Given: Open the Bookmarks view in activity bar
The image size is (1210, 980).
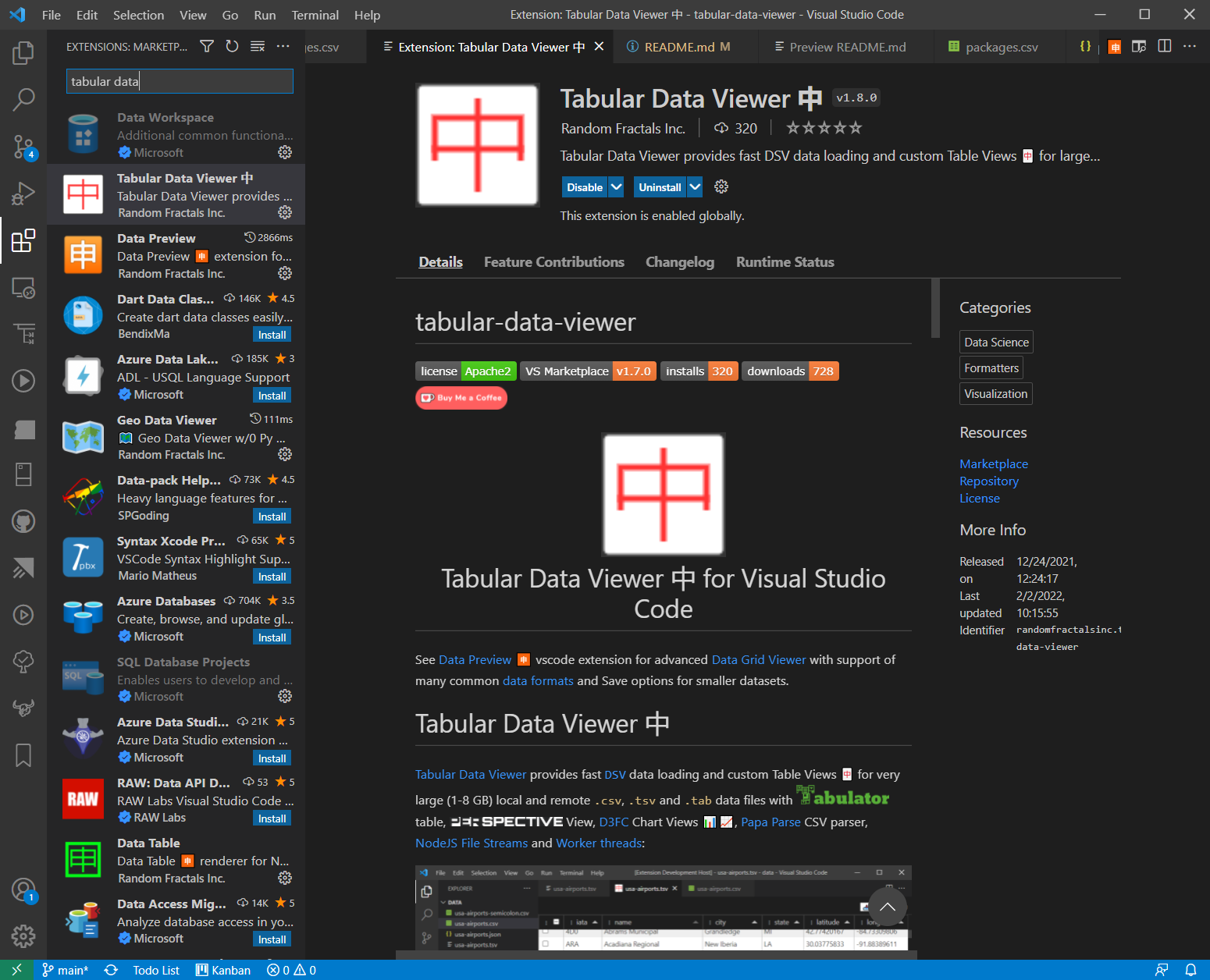Looking at the screenshot, I should (23, 755).
